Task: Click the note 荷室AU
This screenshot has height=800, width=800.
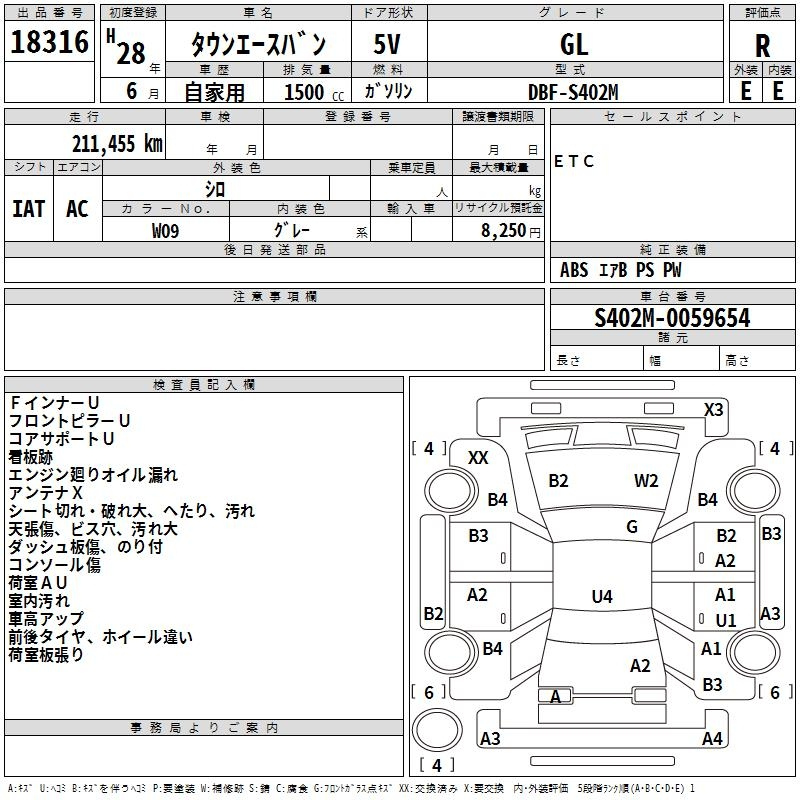Action: 38,583
